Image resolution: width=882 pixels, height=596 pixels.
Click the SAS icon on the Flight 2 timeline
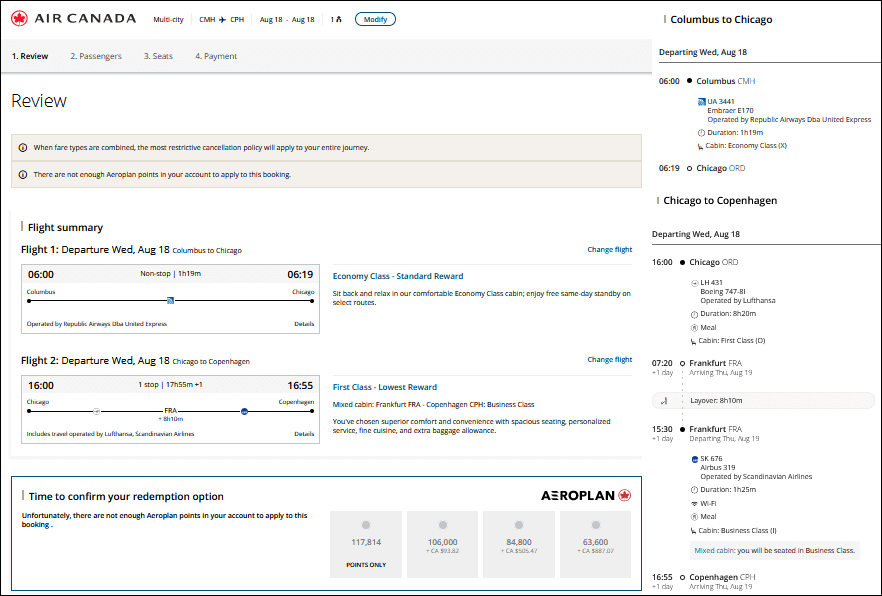pos(244,412)
